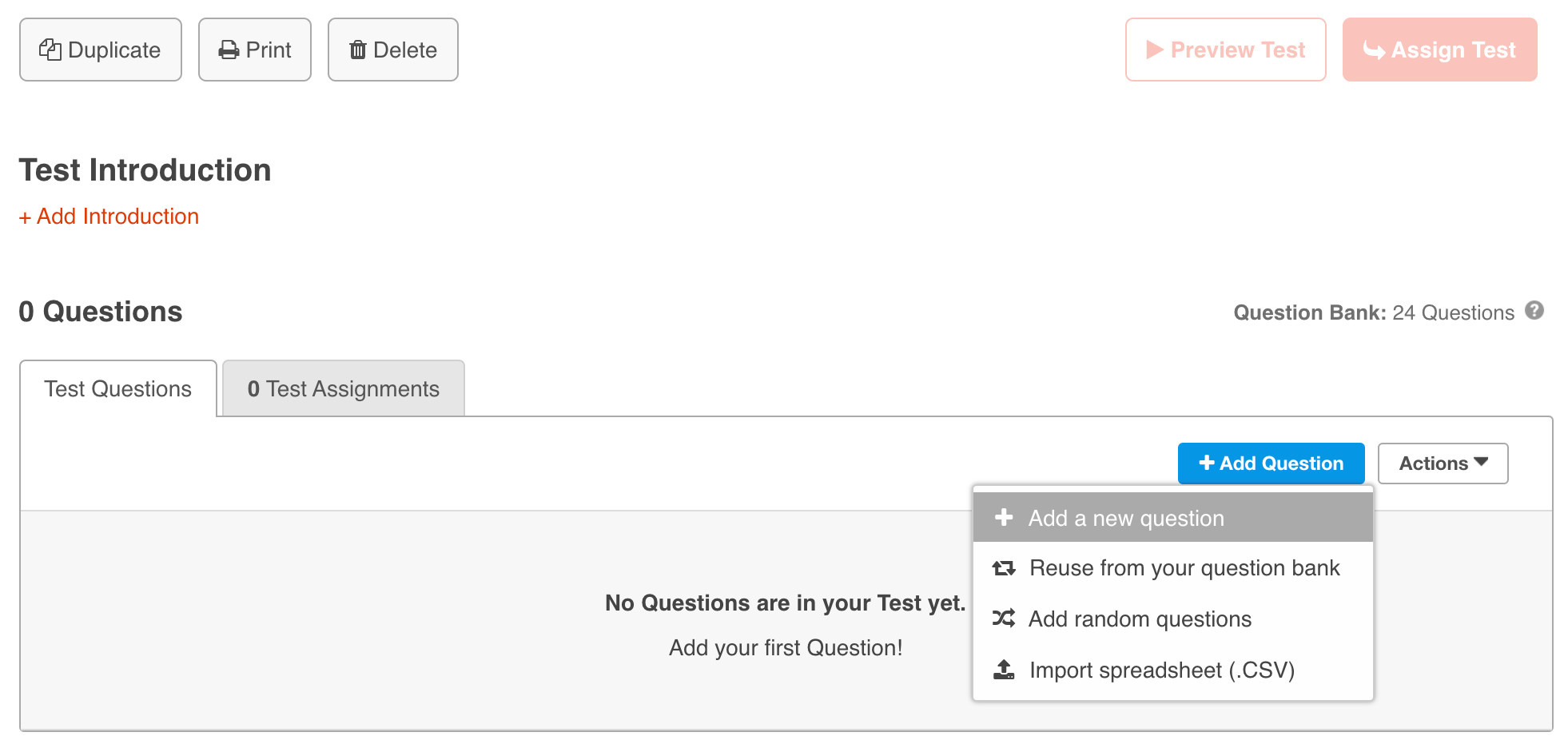This screenshot has height=748, width=1568.
Task: Click the upload icon for CSV import
Action: [x=1004, y=669]
